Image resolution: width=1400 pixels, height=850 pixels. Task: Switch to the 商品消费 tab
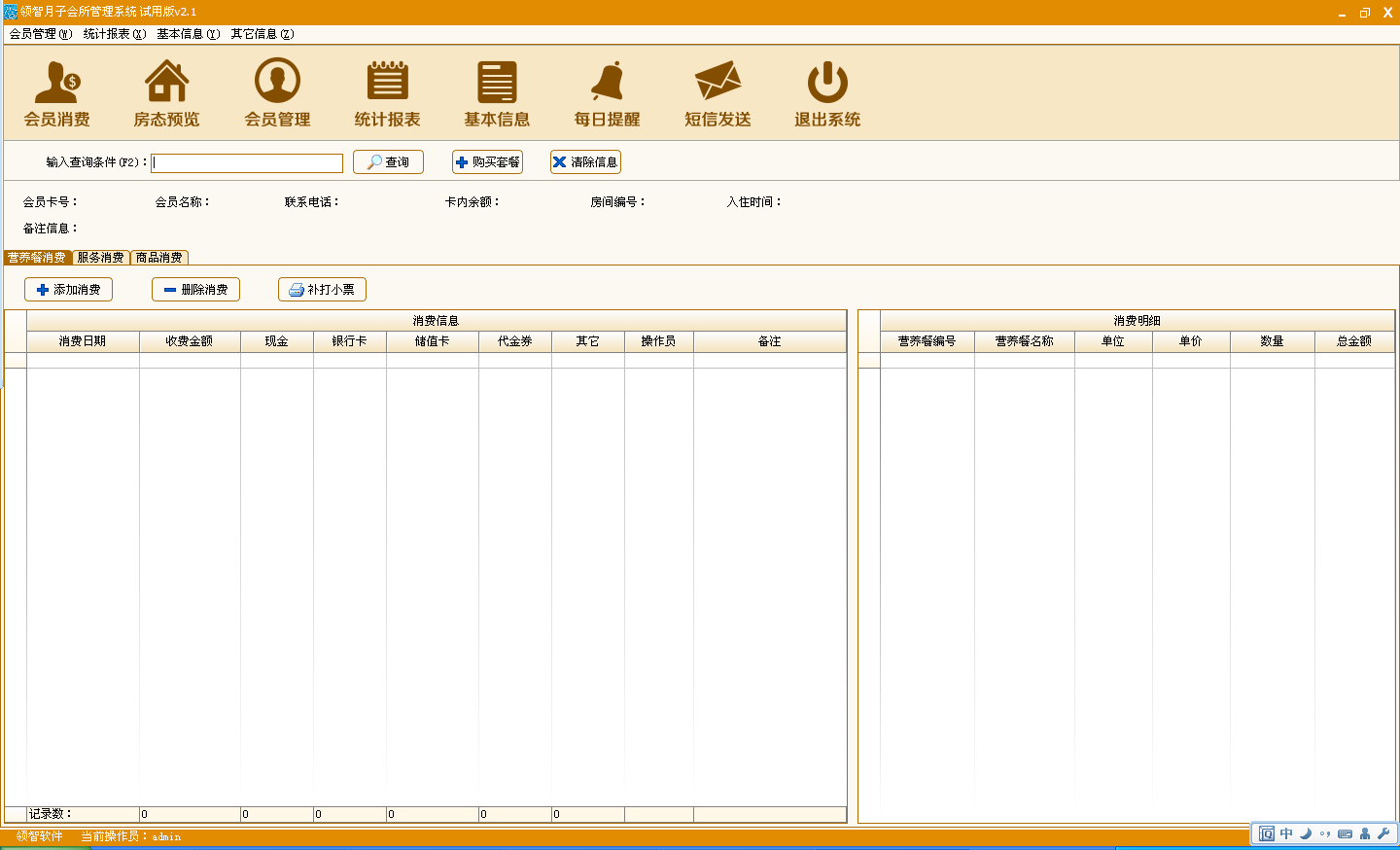[x=159, y=258]
